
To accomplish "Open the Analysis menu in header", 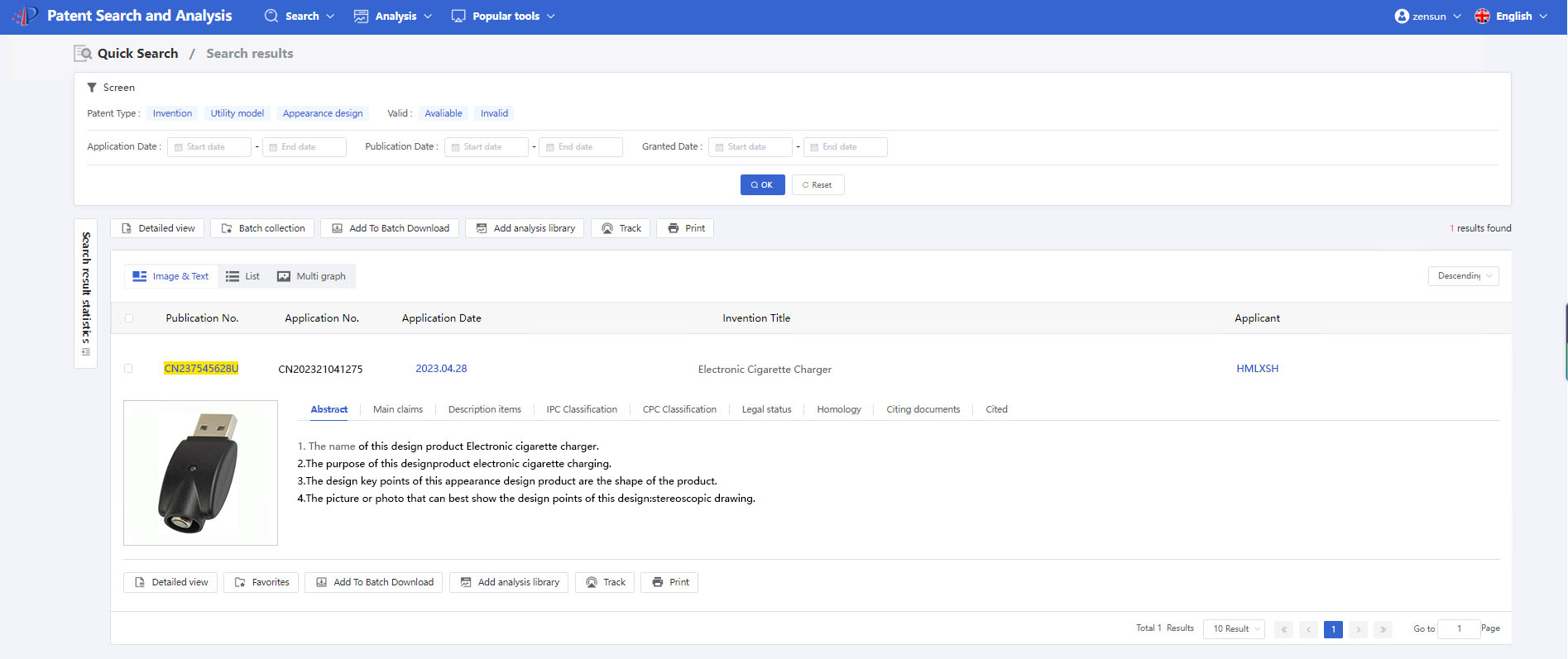I will pyautogui.click(x=393, y=16).
